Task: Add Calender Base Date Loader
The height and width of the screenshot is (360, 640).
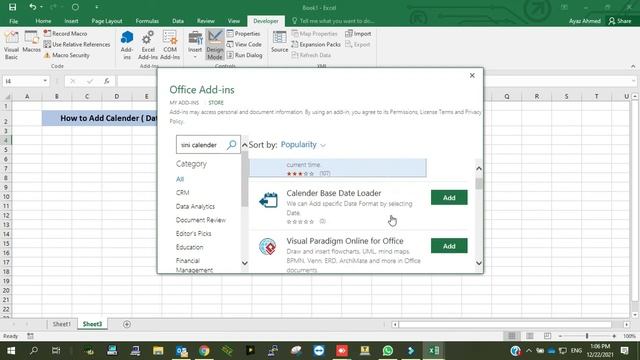Action: (449, 198)
